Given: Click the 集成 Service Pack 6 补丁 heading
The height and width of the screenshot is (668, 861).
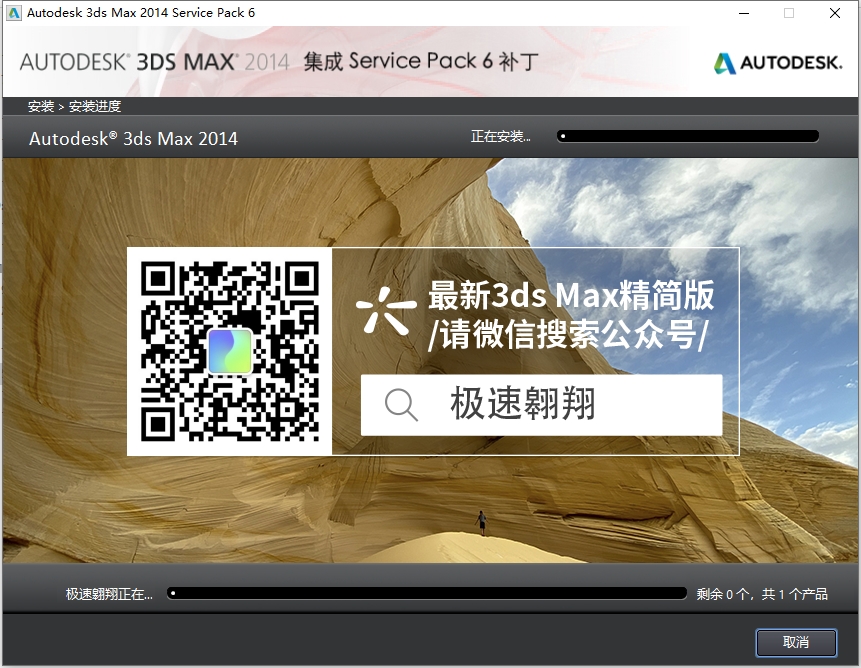Looking at the screenshot, I should (x=421, y=61).
